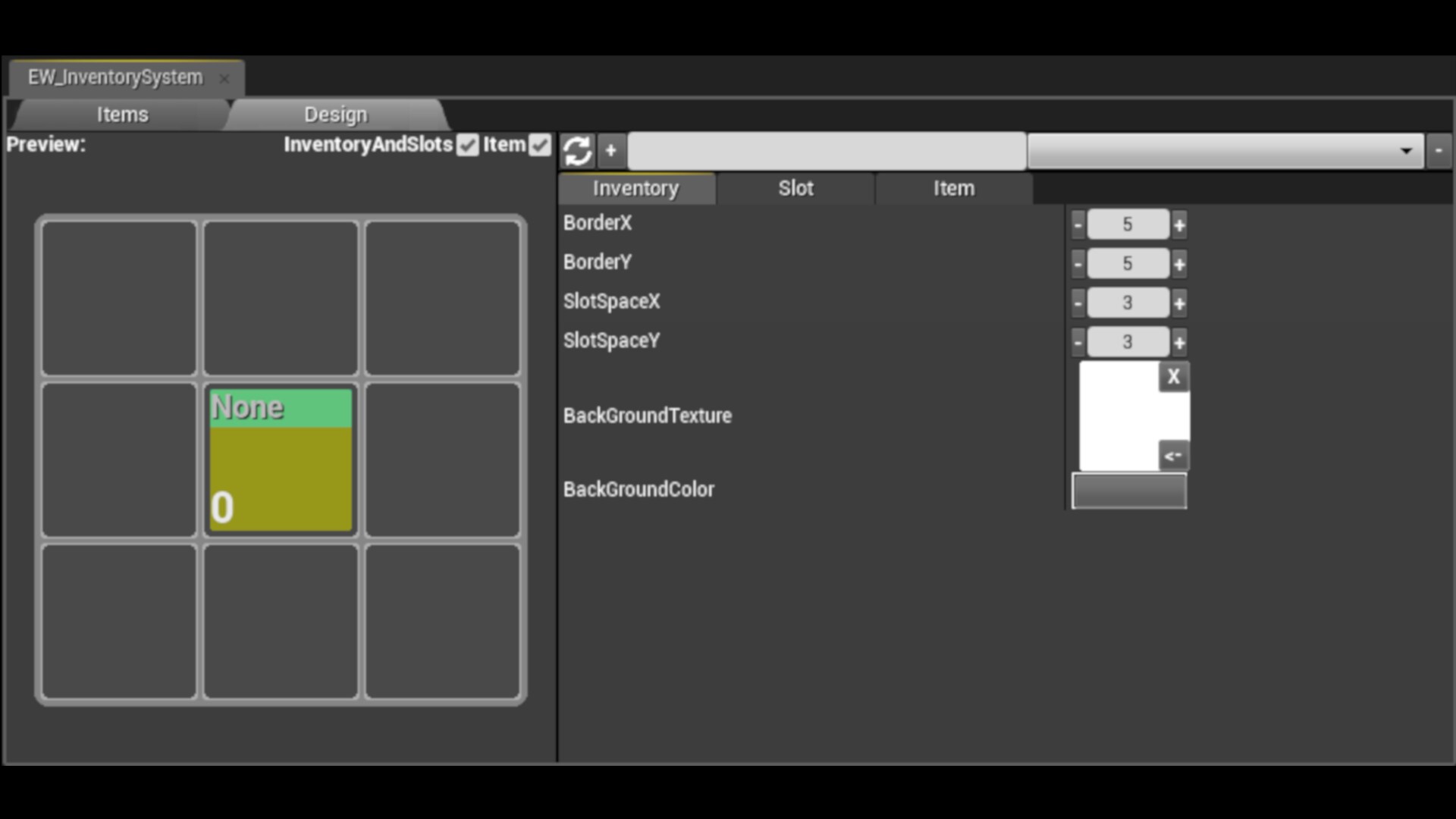The width and height of the screenshot is (1456, 819).
Task: Uncheck the checkbox after Item label
Action: tap(540, 145)
